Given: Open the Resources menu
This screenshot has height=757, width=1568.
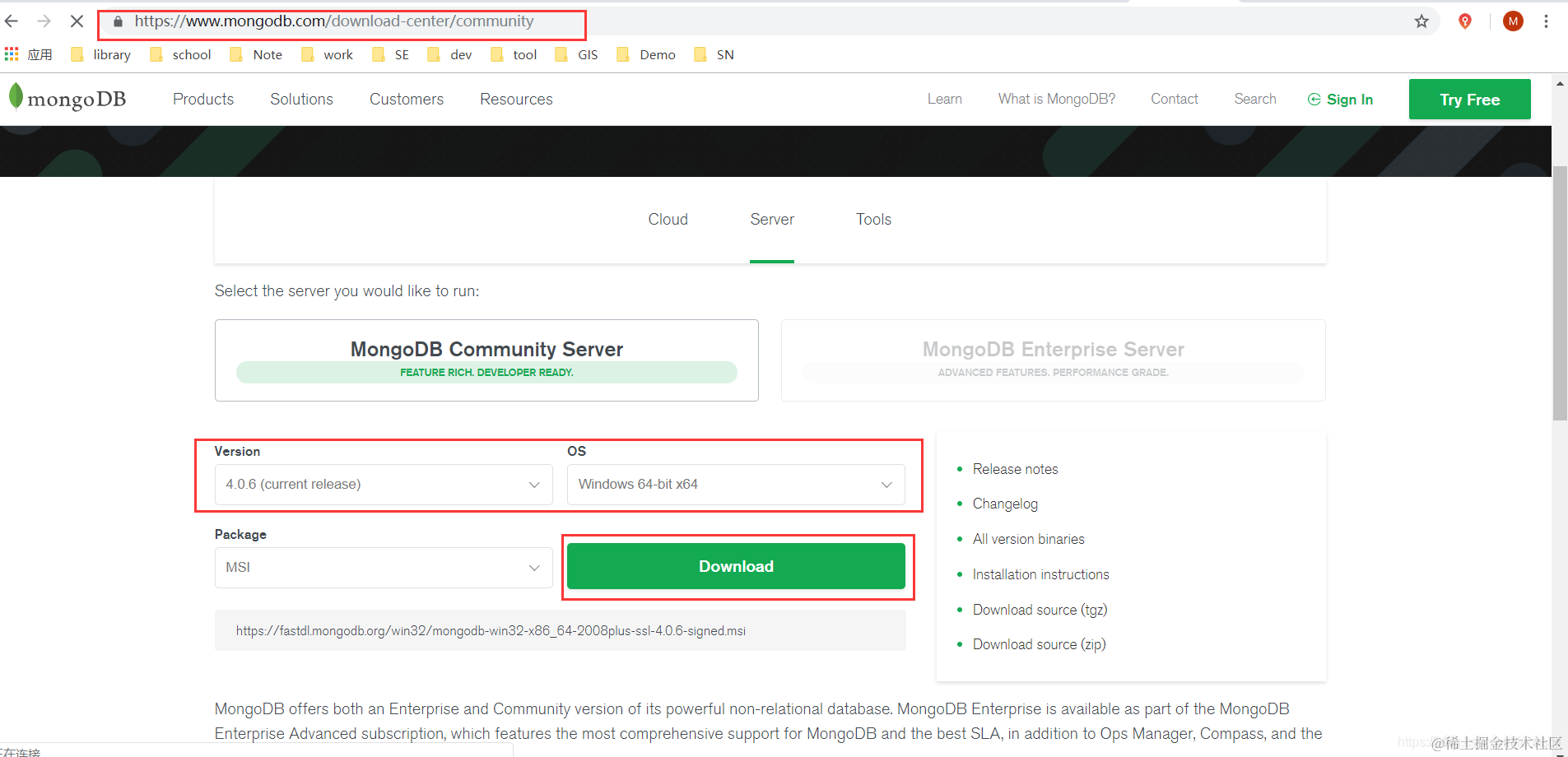Looking at the screenshot, I should tap(516, 100).
